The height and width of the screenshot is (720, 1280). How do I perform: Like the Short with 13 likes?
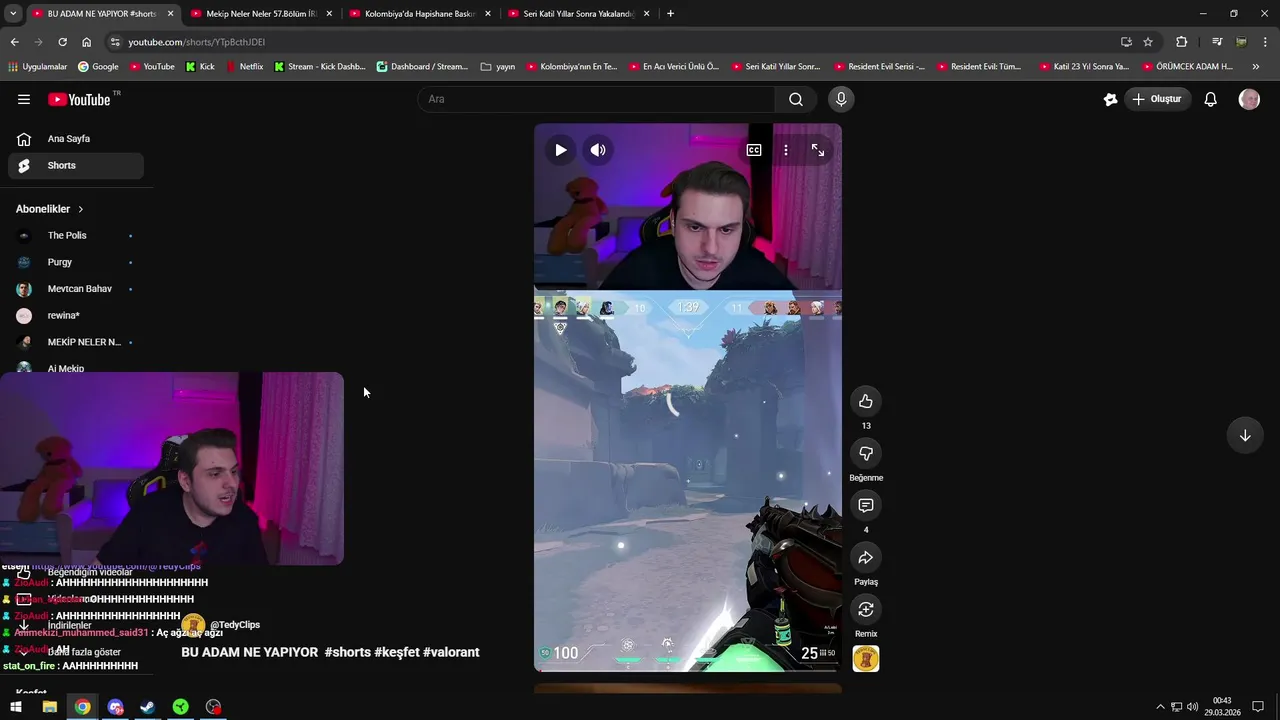click(x=866, y=401)
